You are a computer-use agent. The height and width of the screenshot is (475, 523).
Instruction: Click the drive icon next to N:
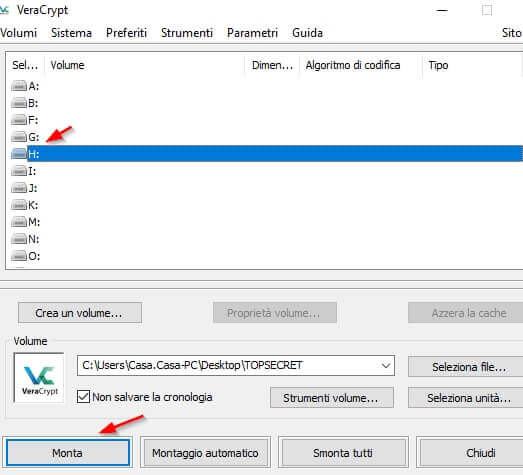pos(19,239)
